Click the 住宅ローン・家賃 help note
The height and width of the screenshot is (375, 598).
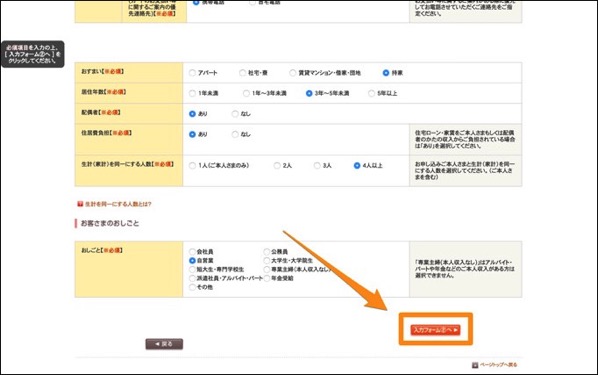point(465,139)
